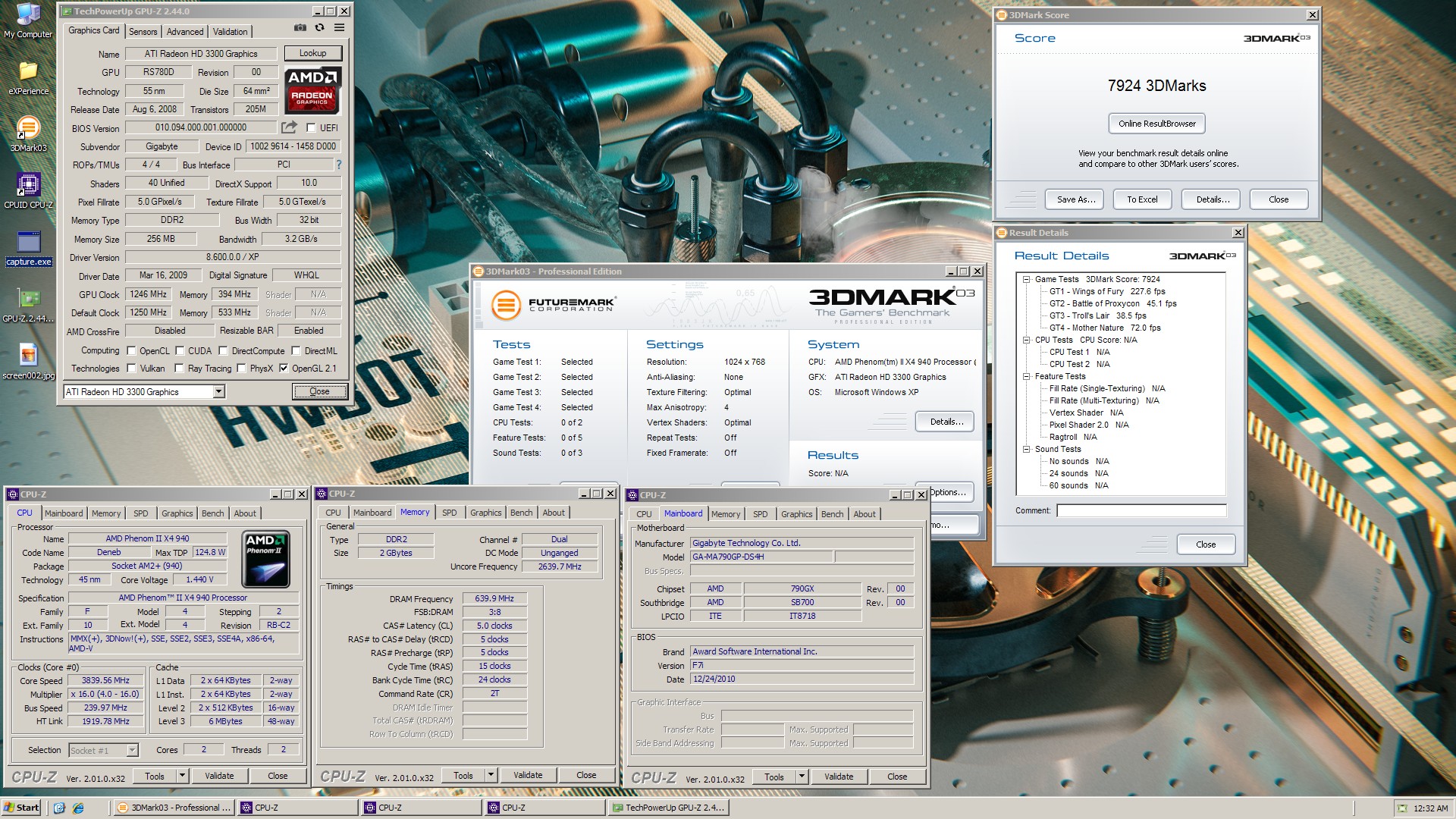
Task: Open Tools dropdown arrow in Mainboard tab window
Action: [802, 777]
